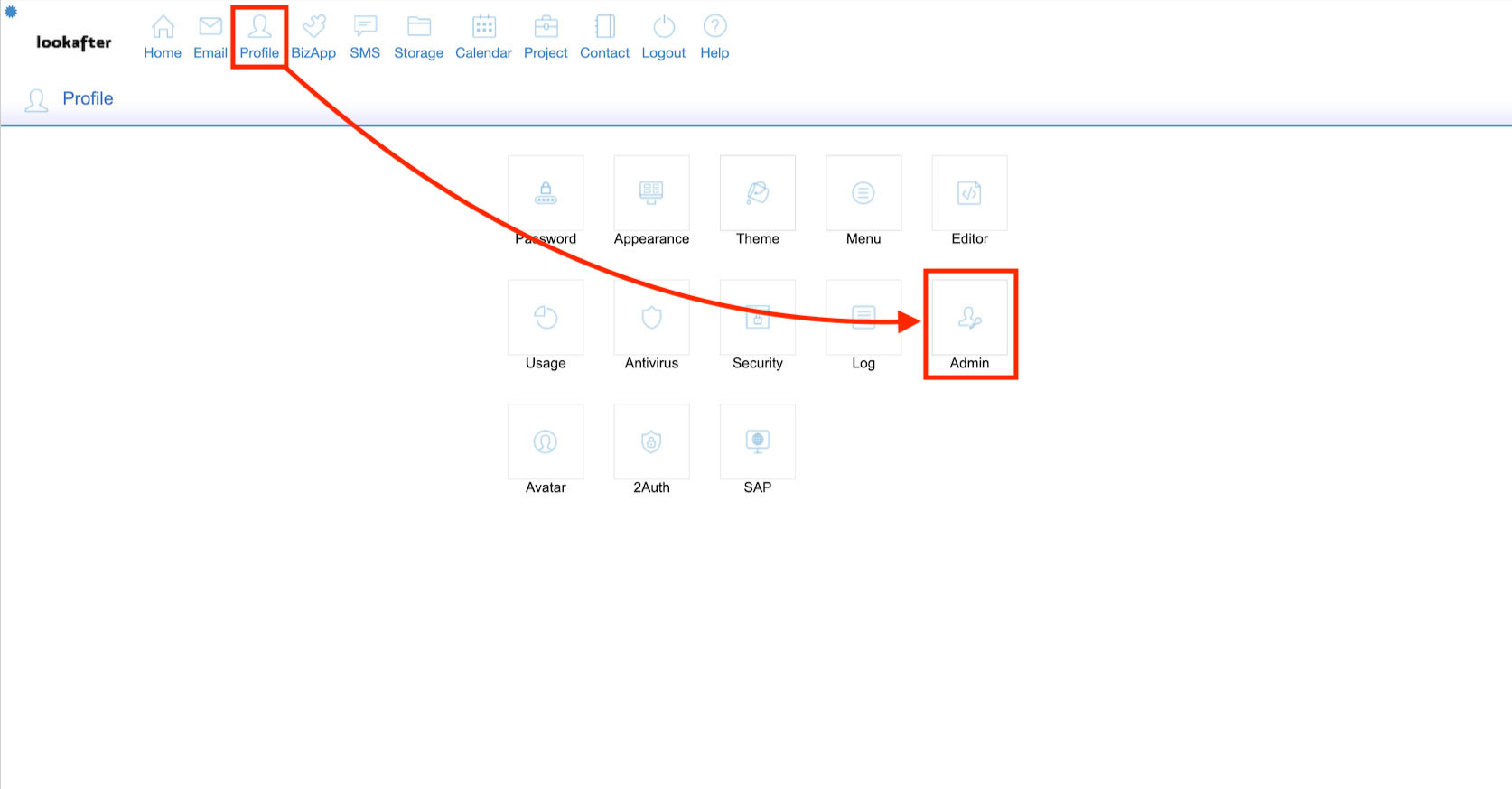Go to Home in top navigation
The height and width of the screenshot is (789, 1512).
coord(163,38)
